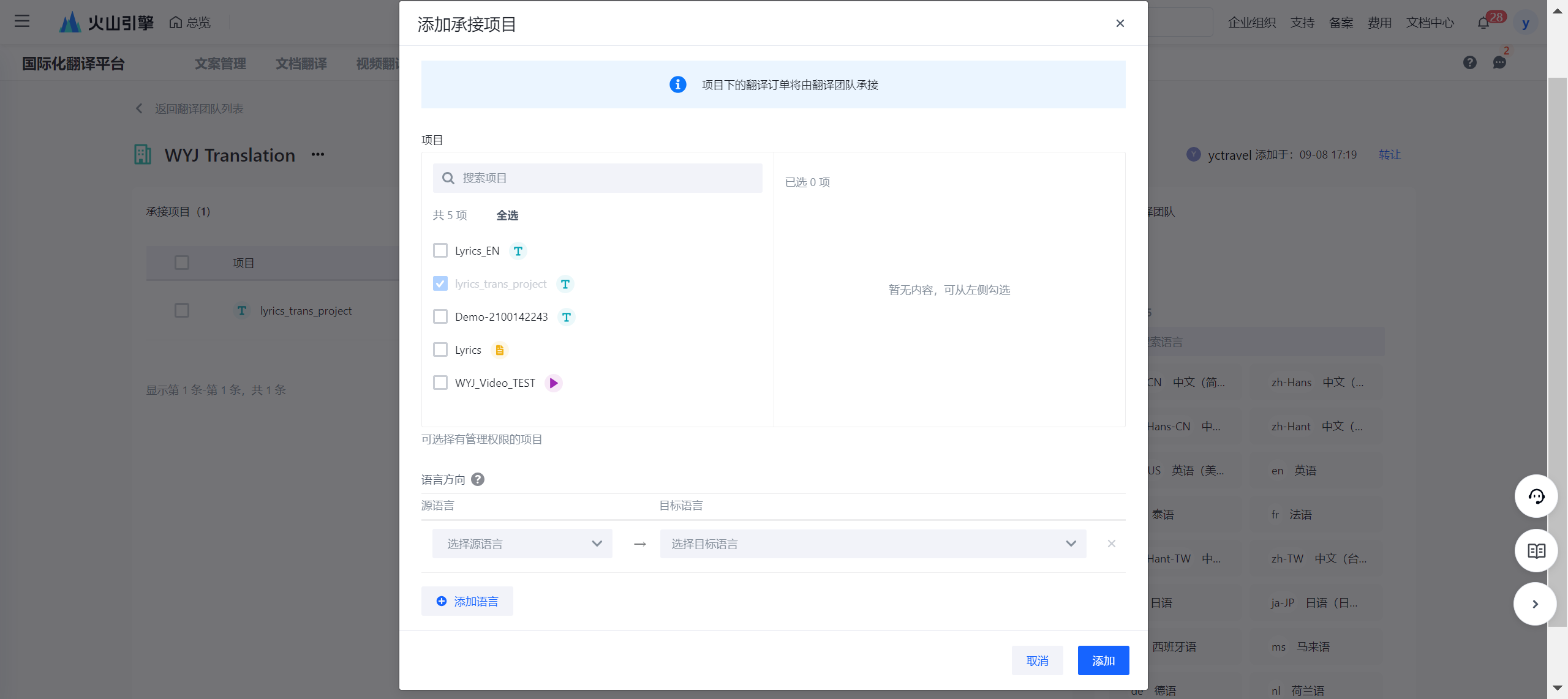The width and height of the screenshot is (1568, 699).
Task: Open the documentation book floating button
Action: point(1536,551)
